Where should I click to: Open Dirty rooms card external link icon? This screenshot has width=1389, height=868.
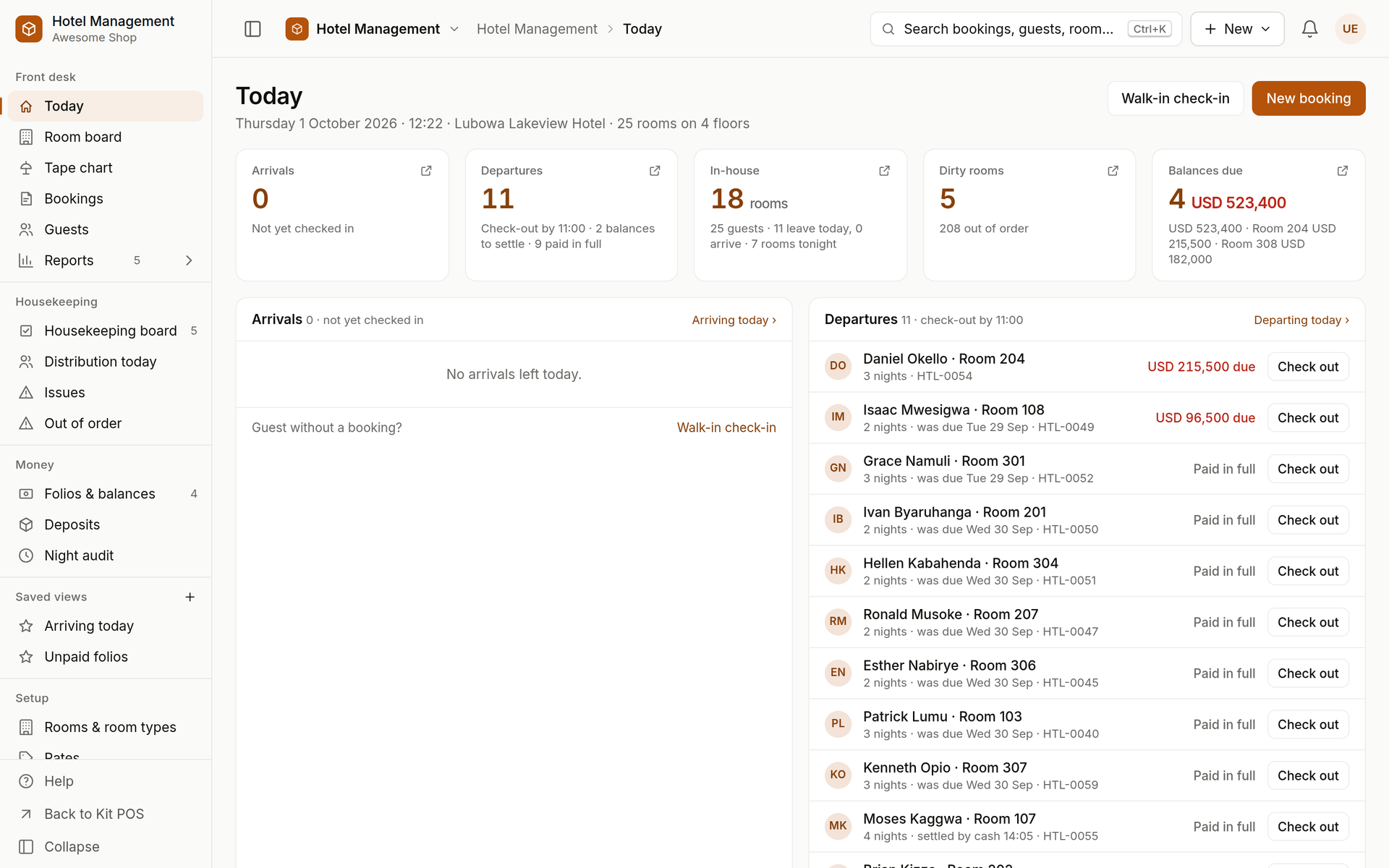coord(1113,171)
